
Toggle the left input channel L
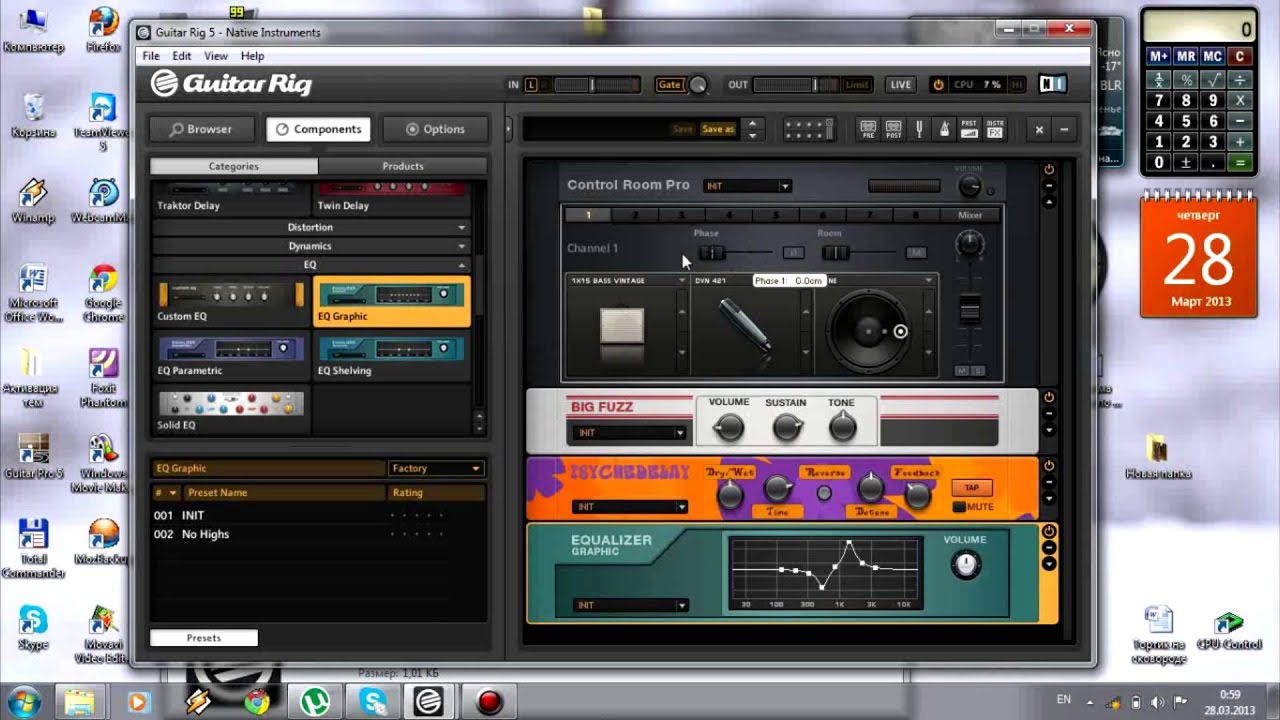[x=531, y=85]
